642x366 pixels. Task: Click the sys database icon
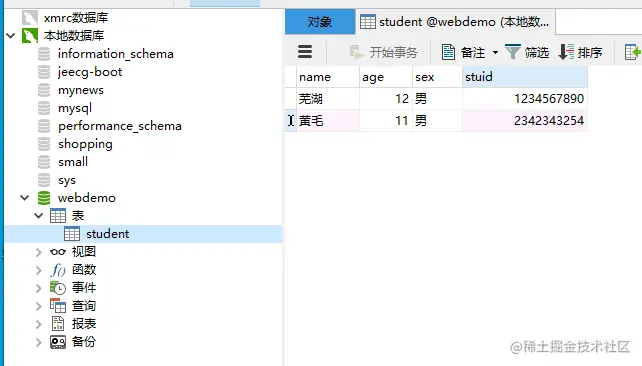point(44,180)
